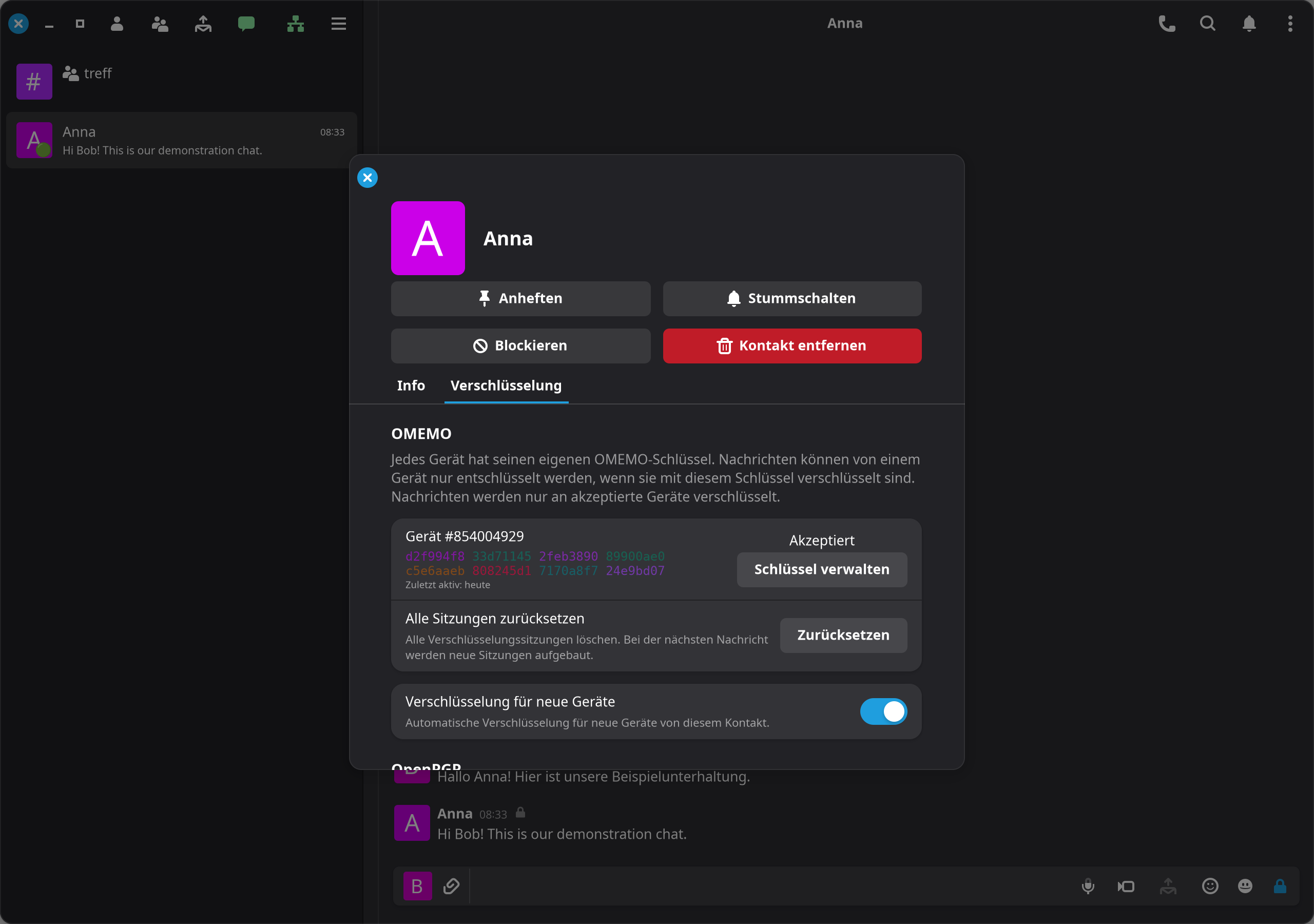This screenshot has width=1314, height=924.
Task: Click the invite/share tray icon in top toolbar
Action: pos(203,24)
